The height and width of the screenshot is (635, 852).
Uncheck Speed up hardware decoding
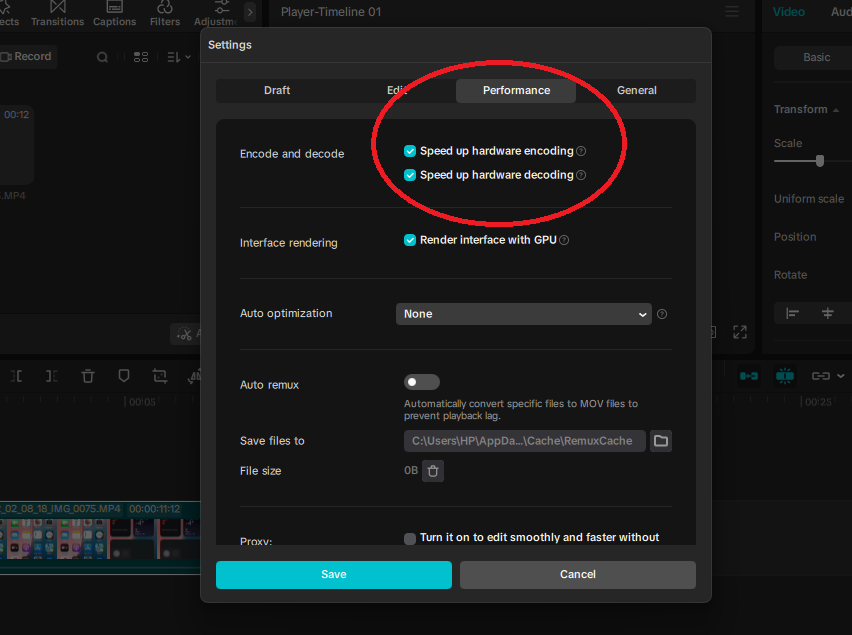pos(410,175)
